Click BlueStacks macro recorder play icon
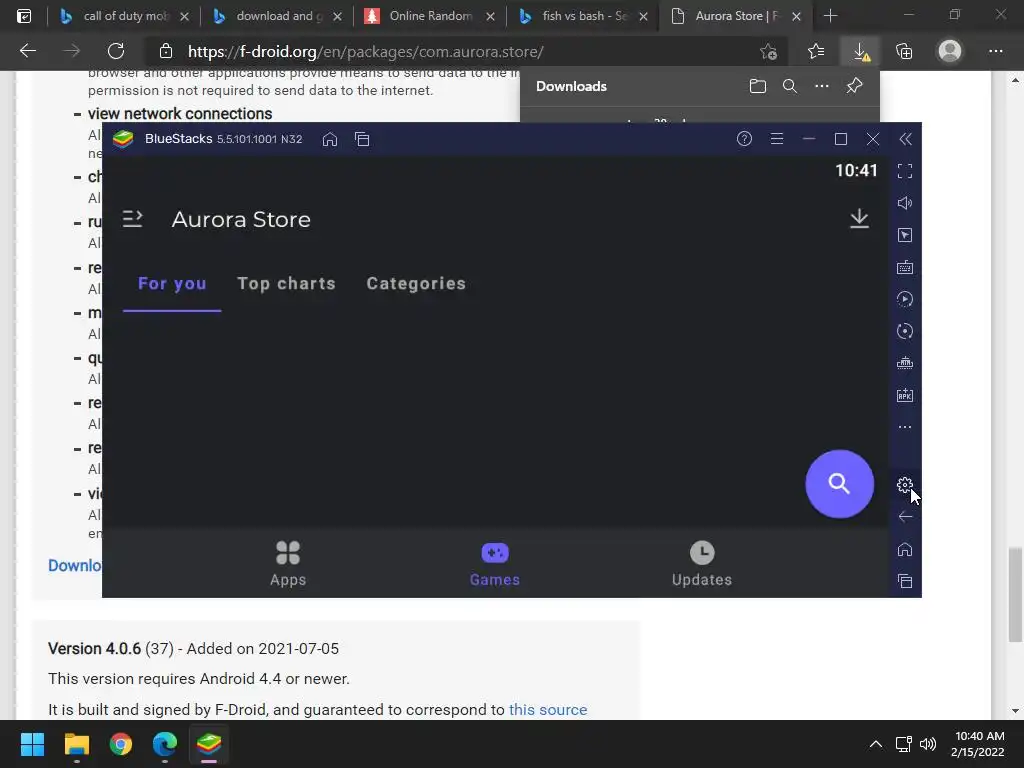This screenshot has height=768, width=1024. pos(904,299)
